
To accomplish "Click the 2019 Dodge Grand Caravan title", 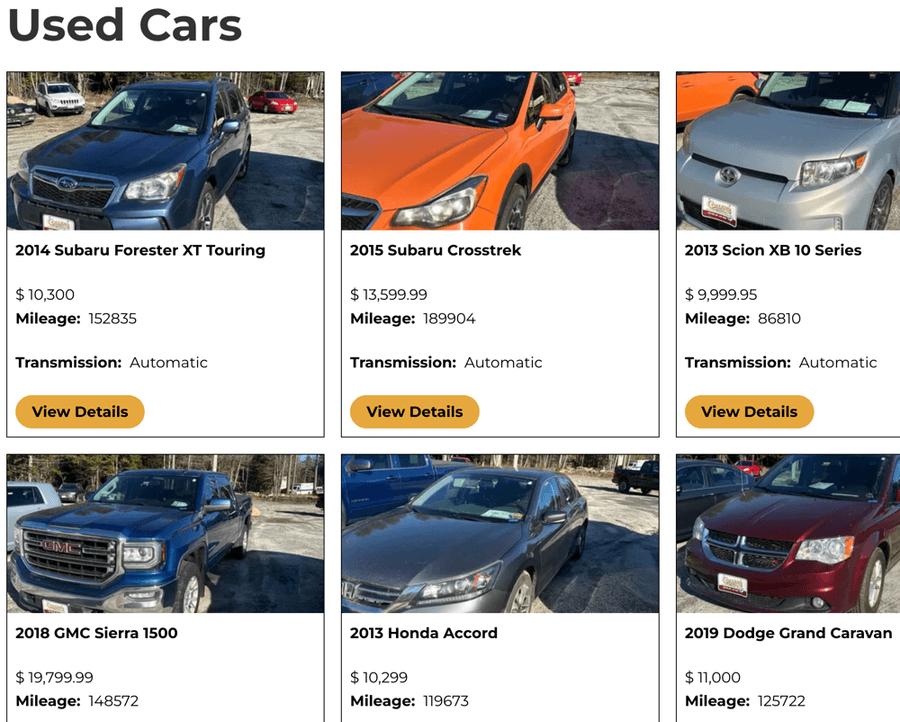I will 788,633.
